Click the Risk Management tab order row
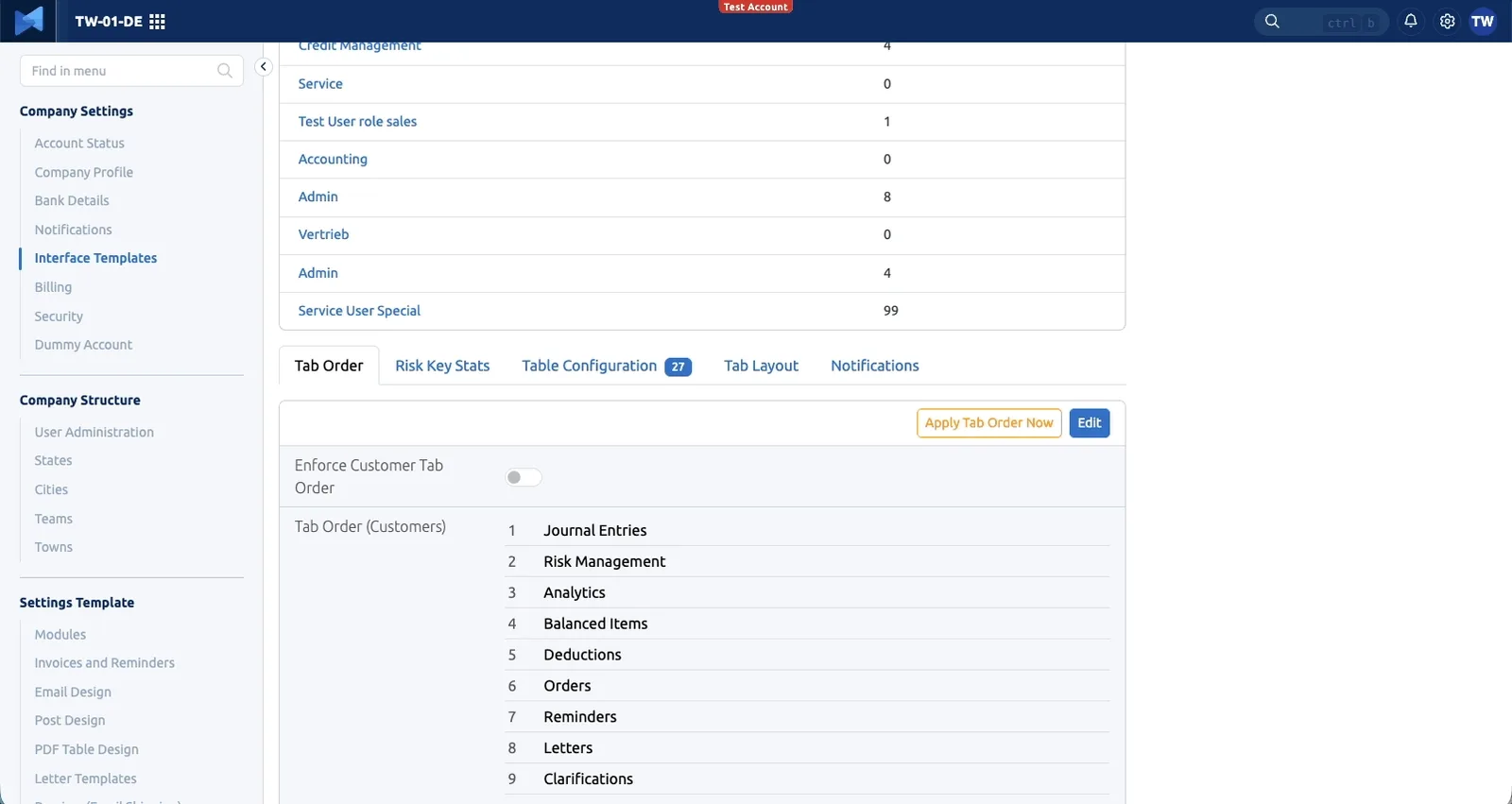Viewport: 1512px width, 804px height. tap(807, 562)
